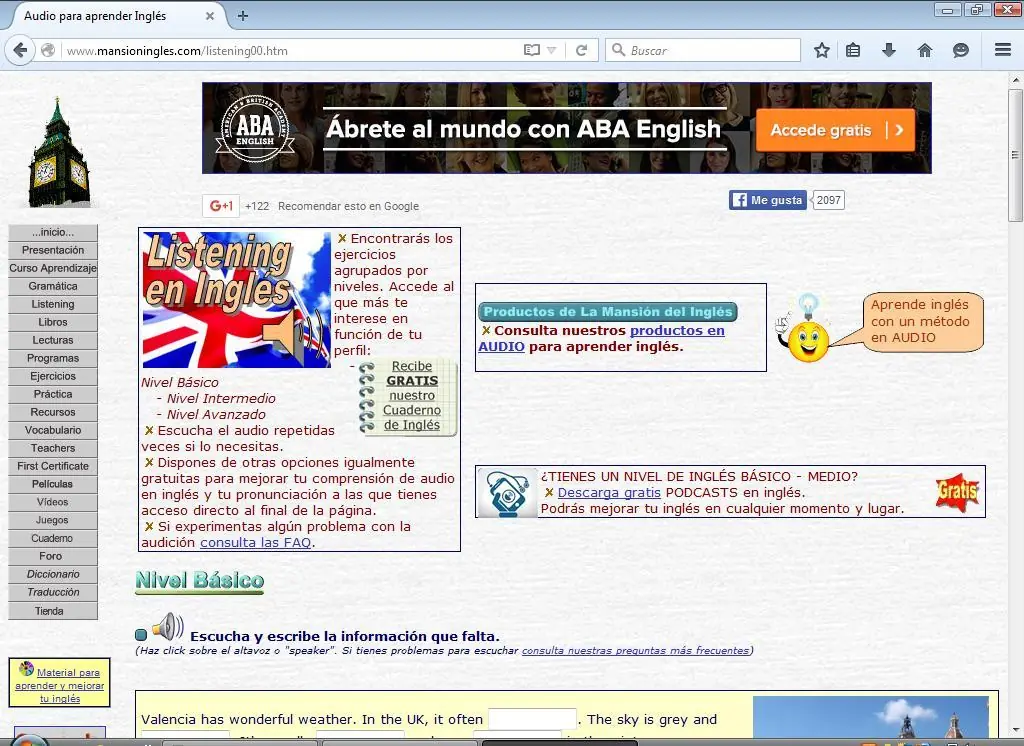This screenshot has height=746, width=1024.
Task: Click the search magnifier icon
Action: tap(618, 50)
